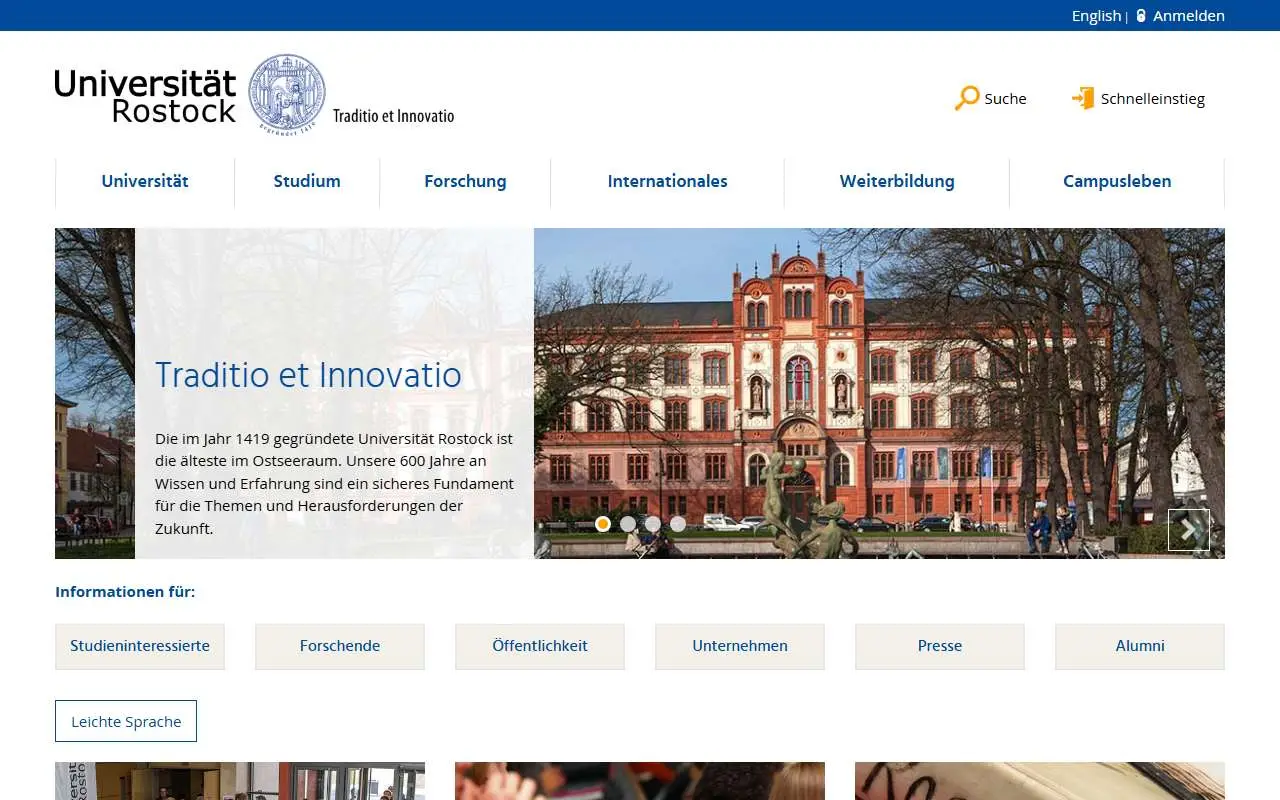Click the Öffentlichkeit button

coord(540,647)
